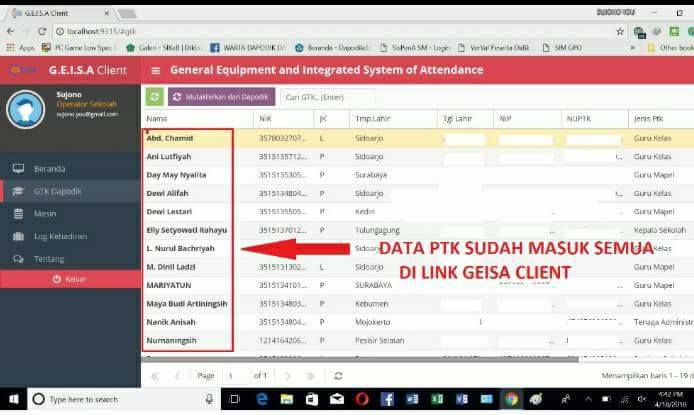Click the localhost address bar
This screenshot has width=694, height=415.
(x=334, y=31)
